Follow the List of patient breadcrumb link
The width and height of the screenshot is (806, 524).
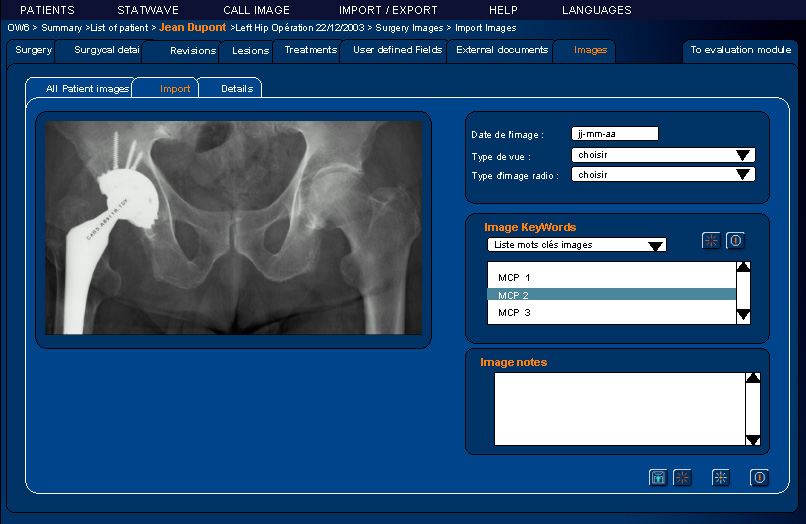coord(119,28)
